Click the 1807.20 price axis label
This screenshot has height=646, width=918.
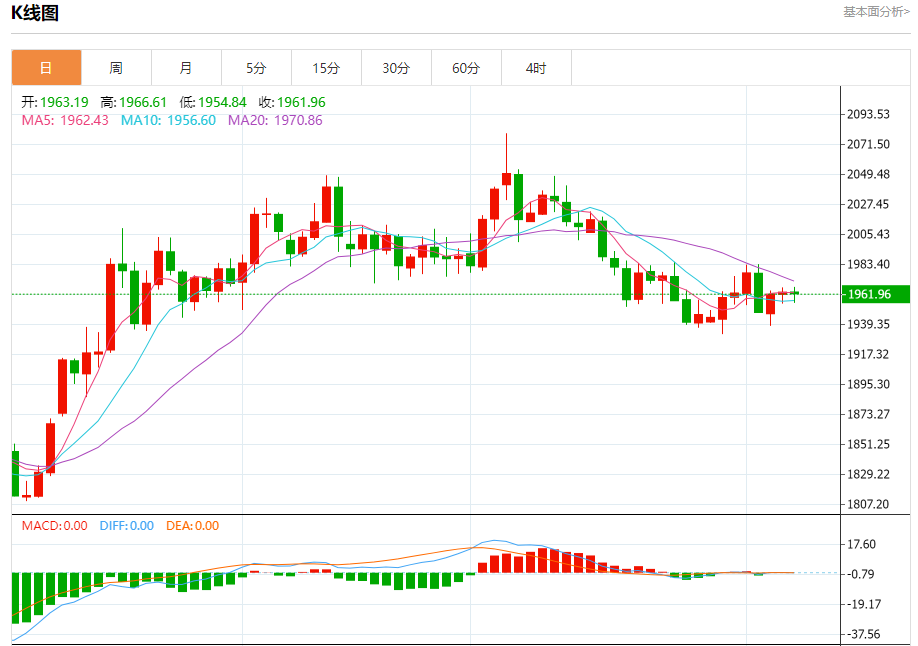(x=868, y=504)
